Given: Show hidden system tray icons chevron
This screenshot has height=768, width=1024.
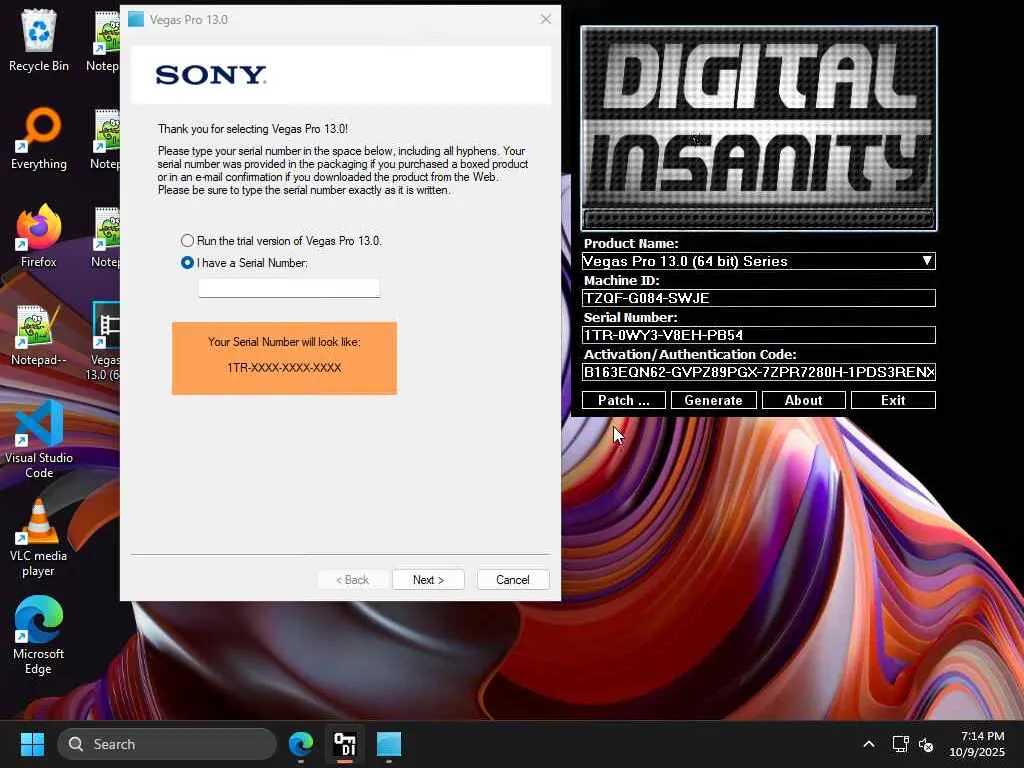Looking at the screenshot, I should pyautogui.click(x=869, y=744).
